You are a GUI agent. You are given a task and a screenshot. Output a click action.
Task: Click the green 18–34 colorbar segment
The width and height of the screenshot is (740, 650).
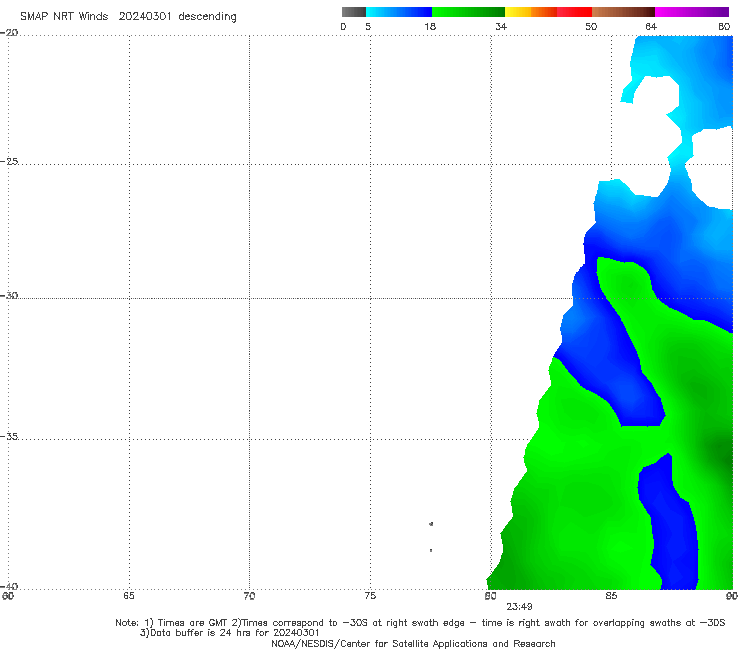(468, 12)
